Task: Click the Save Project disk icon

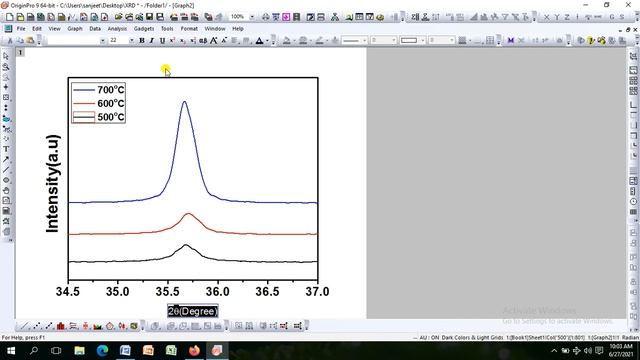Action: coord(149,17)
